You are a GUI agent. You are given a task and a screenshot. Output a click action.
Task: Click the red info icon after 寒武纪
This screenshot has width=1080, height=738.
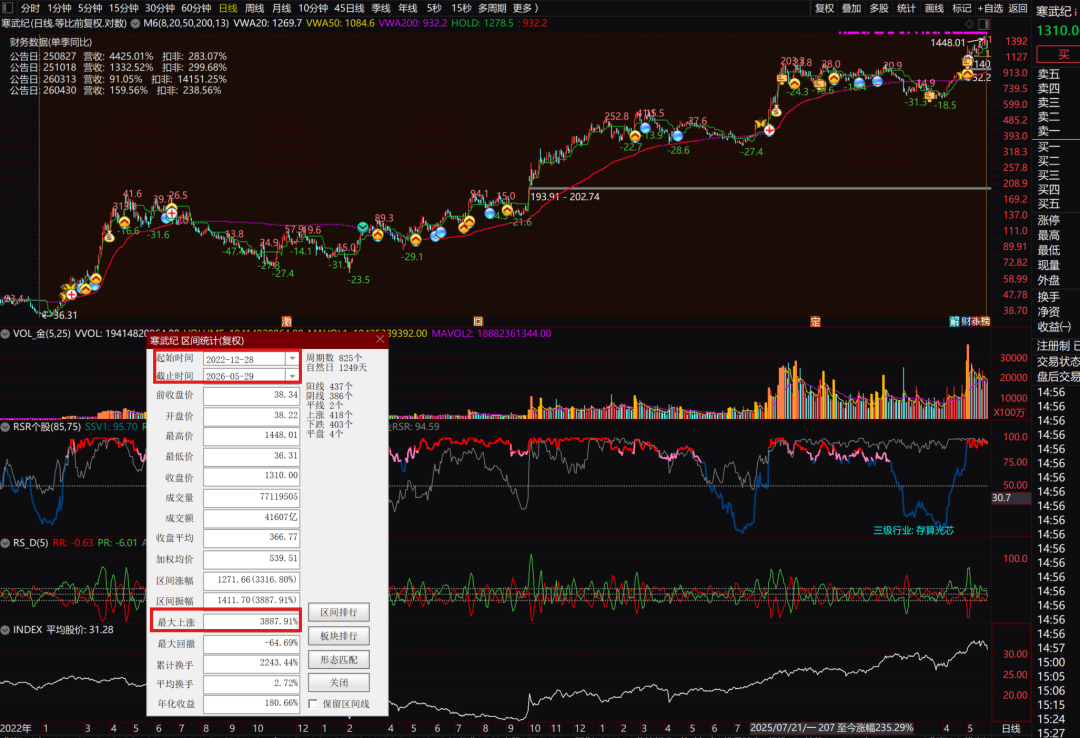click(1074, 10)
